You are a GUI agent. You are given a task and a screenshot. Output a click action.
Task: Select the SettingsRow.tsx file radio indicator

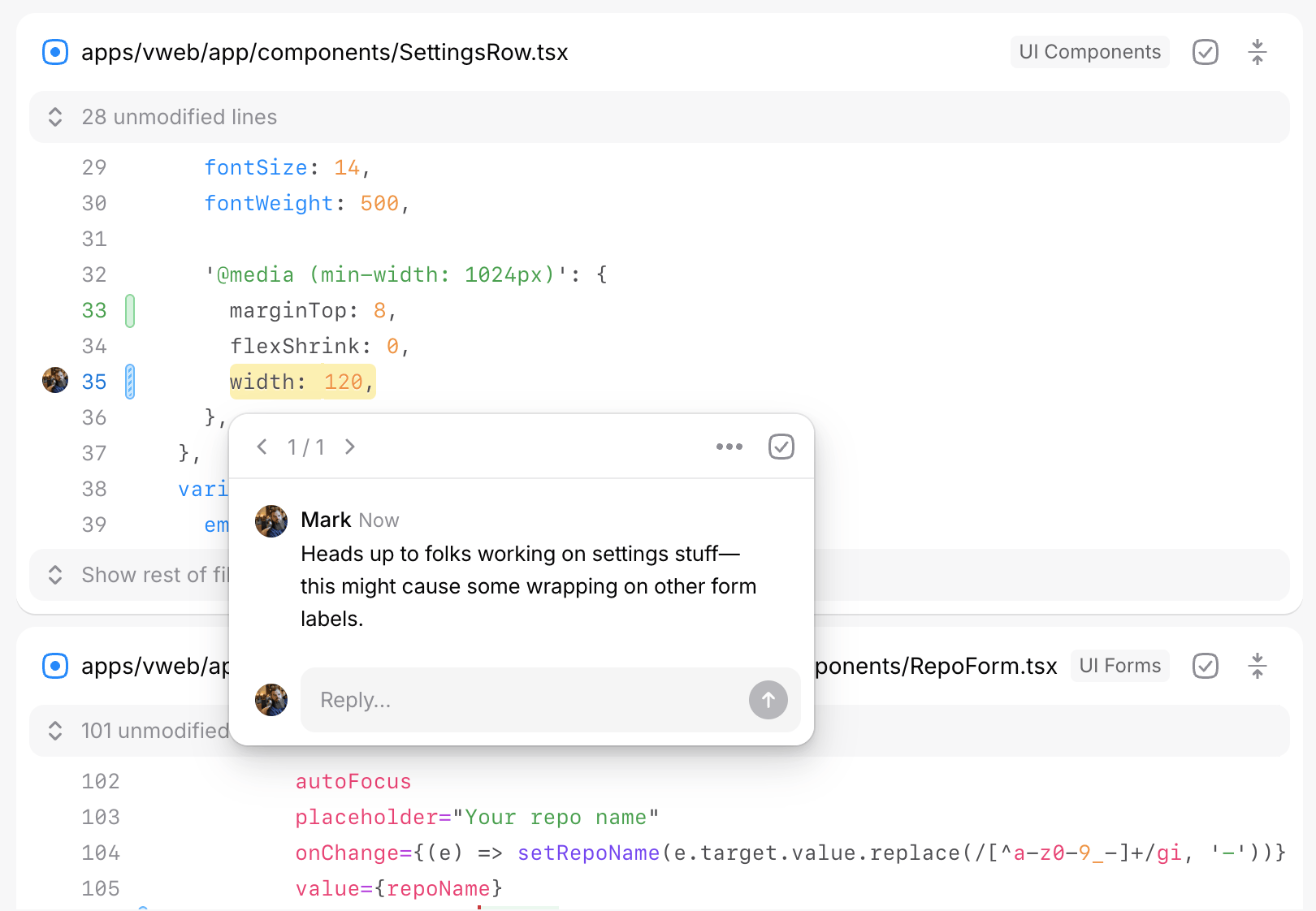point(55,52)
